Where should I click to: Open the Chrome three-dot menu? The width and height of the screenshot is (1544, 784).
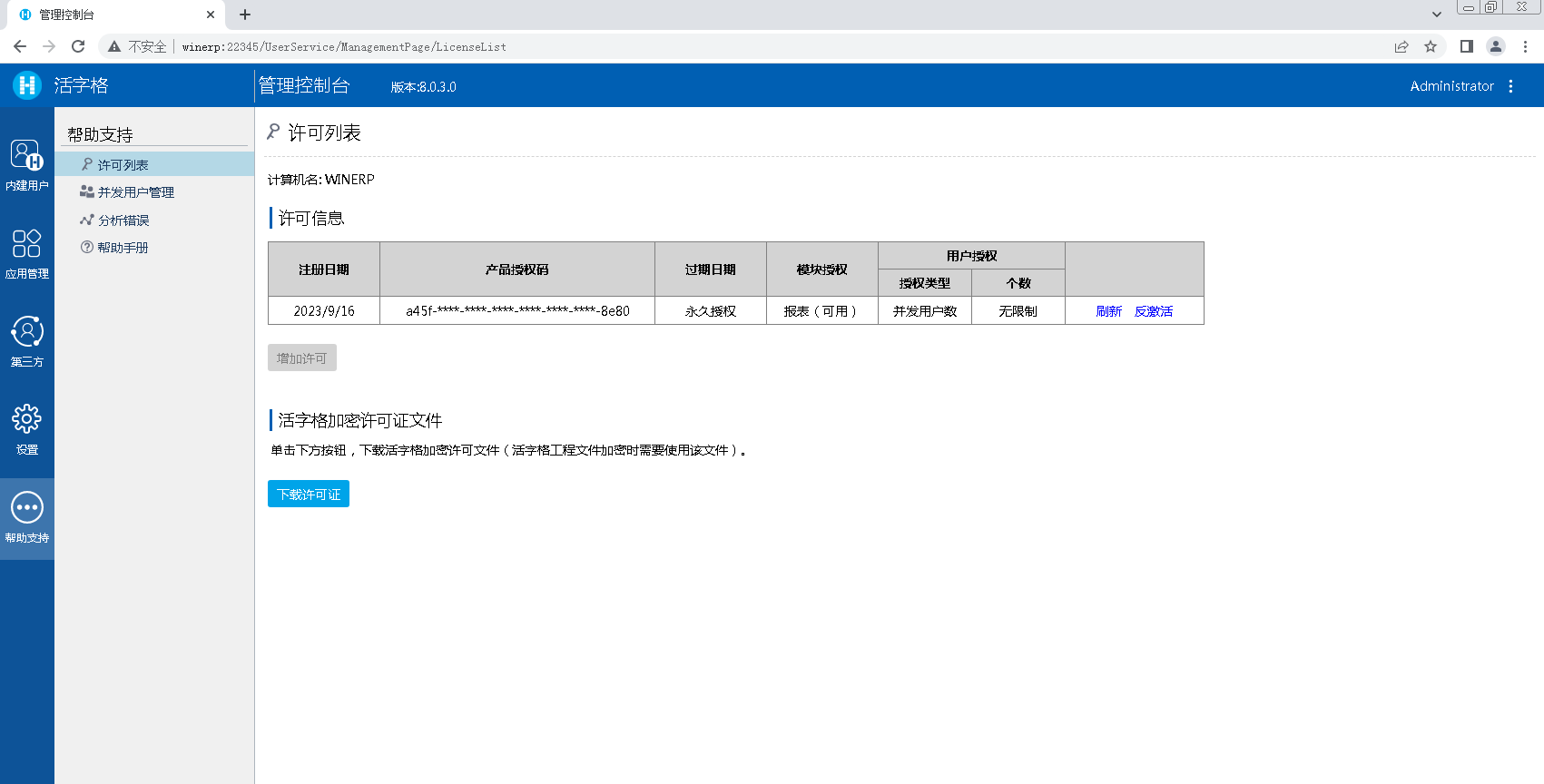tap(1525, 46)
